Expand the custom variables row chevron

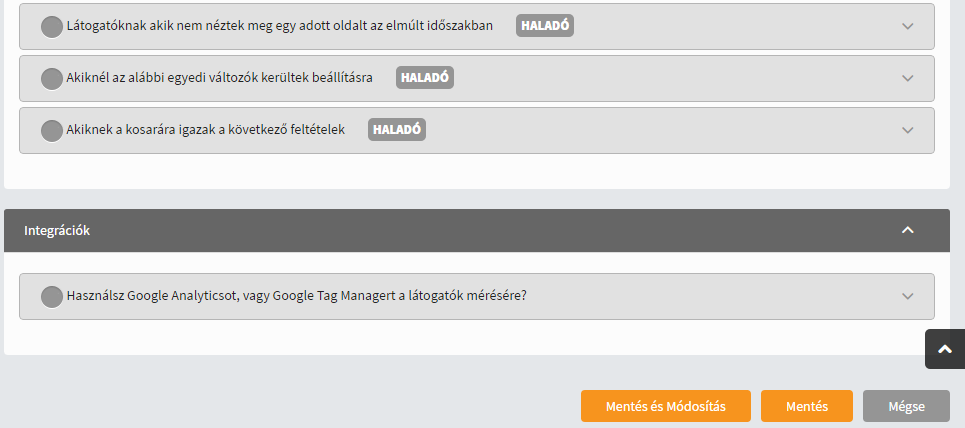click(x=907, y=78)
